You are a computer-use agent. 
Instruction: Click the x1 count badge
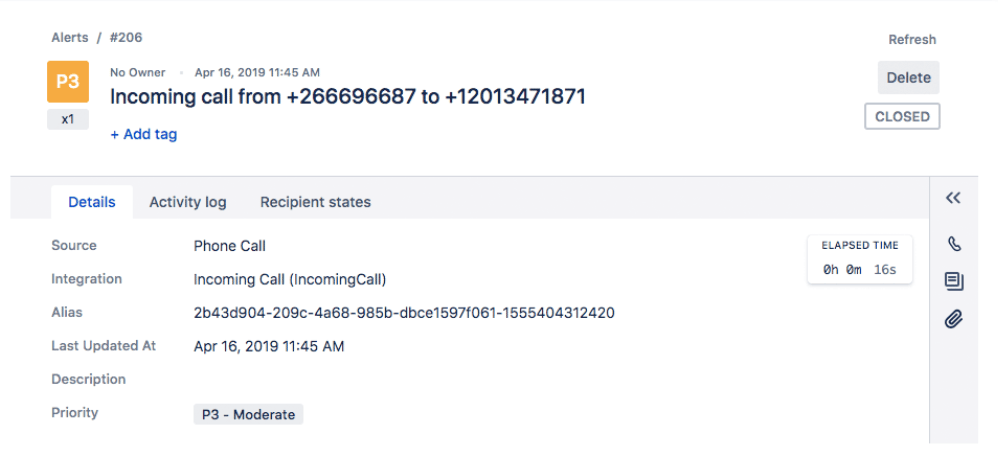[x=67, y=119]
